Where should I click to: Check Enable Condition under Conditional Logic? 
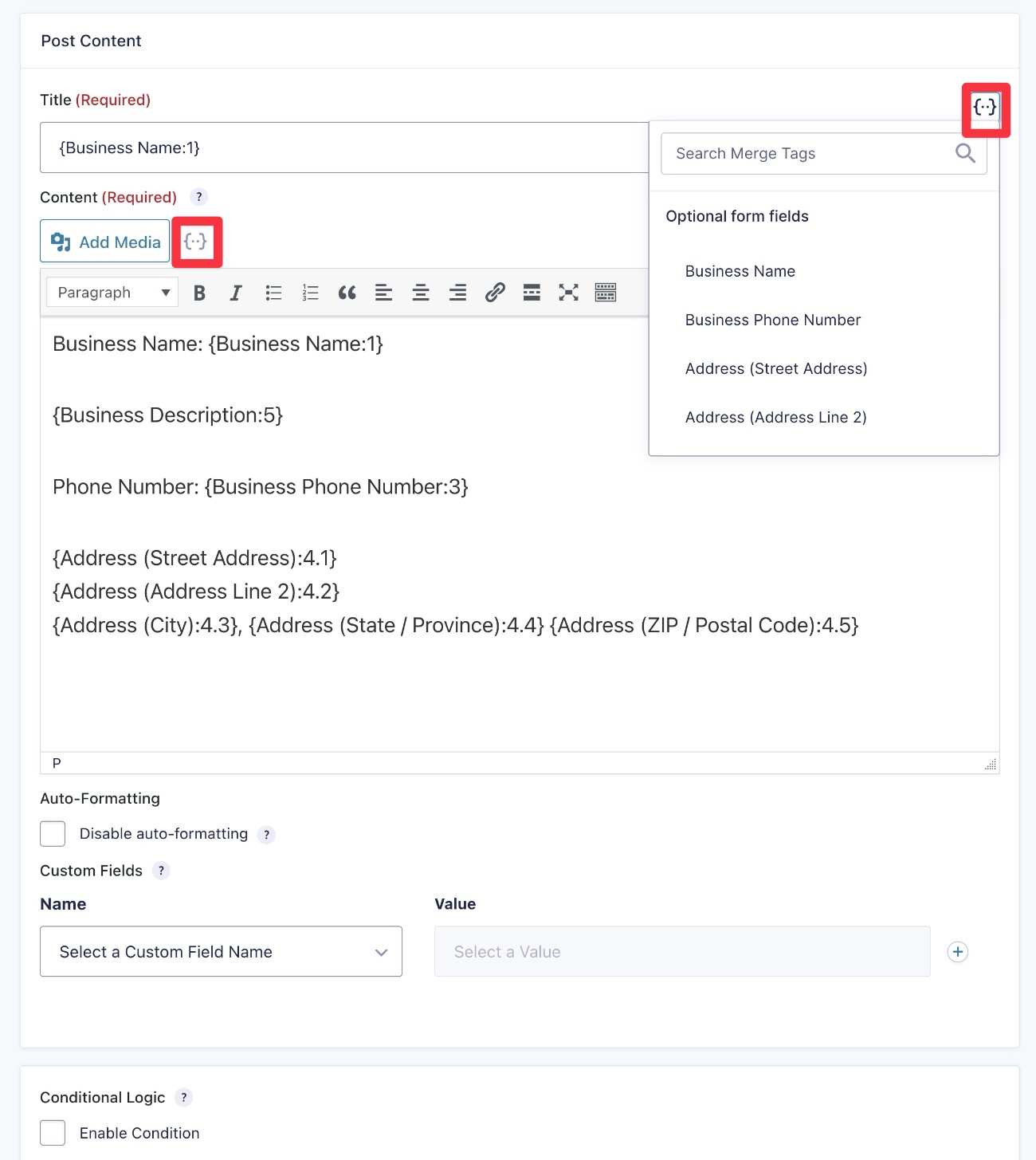point(52,1132)
